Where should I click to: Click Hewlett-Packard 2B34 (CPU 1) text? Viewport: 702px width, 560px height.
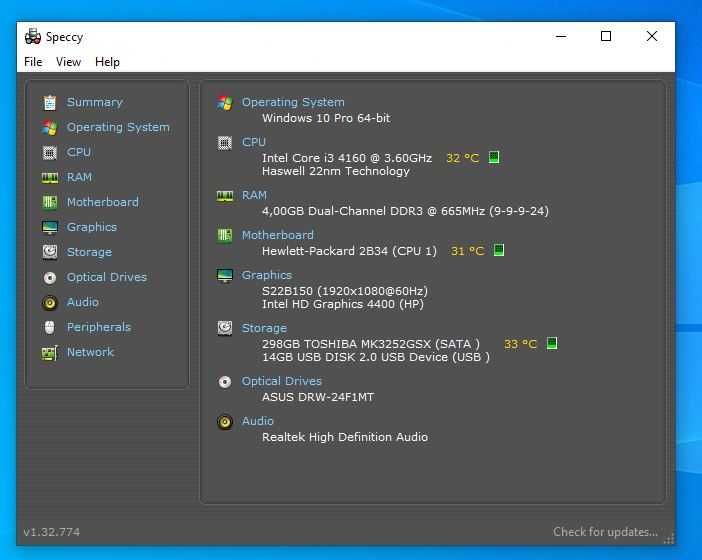349,251
